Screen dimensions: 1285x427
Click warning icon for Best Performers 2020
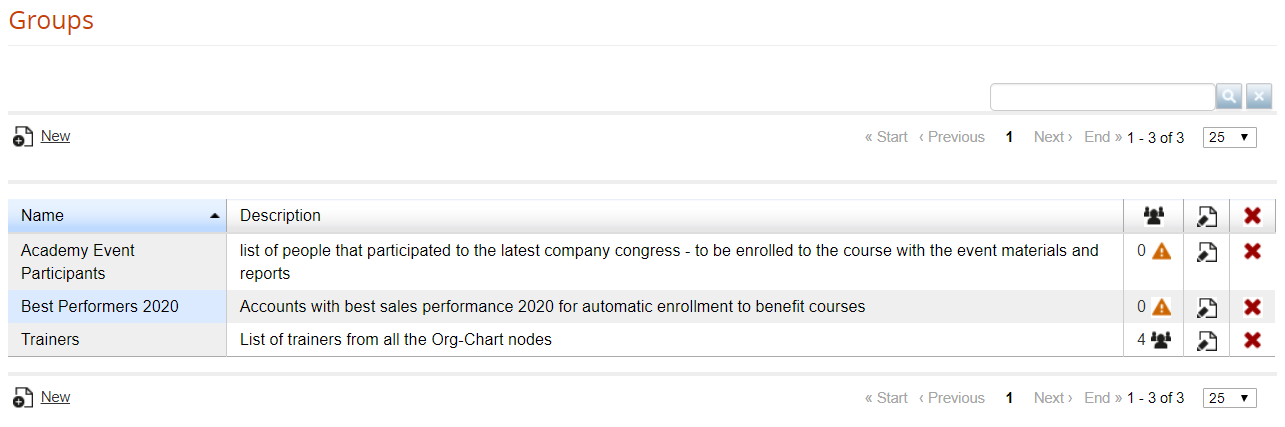pos(1161,307)
